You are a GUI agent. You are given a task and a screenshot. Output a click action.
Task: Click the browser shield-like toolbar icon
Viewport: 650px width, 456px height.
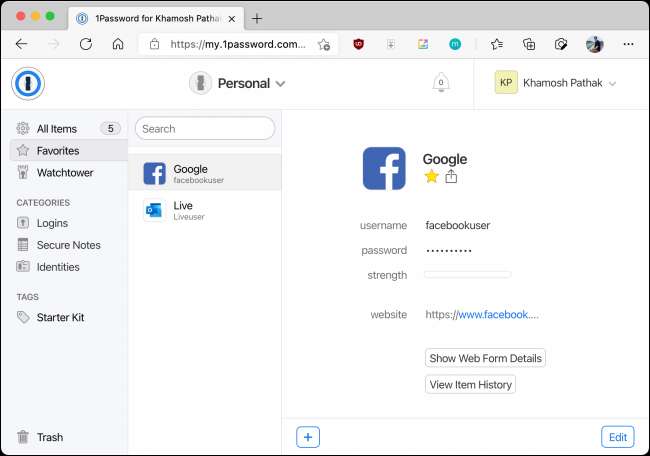pos(561,44)
